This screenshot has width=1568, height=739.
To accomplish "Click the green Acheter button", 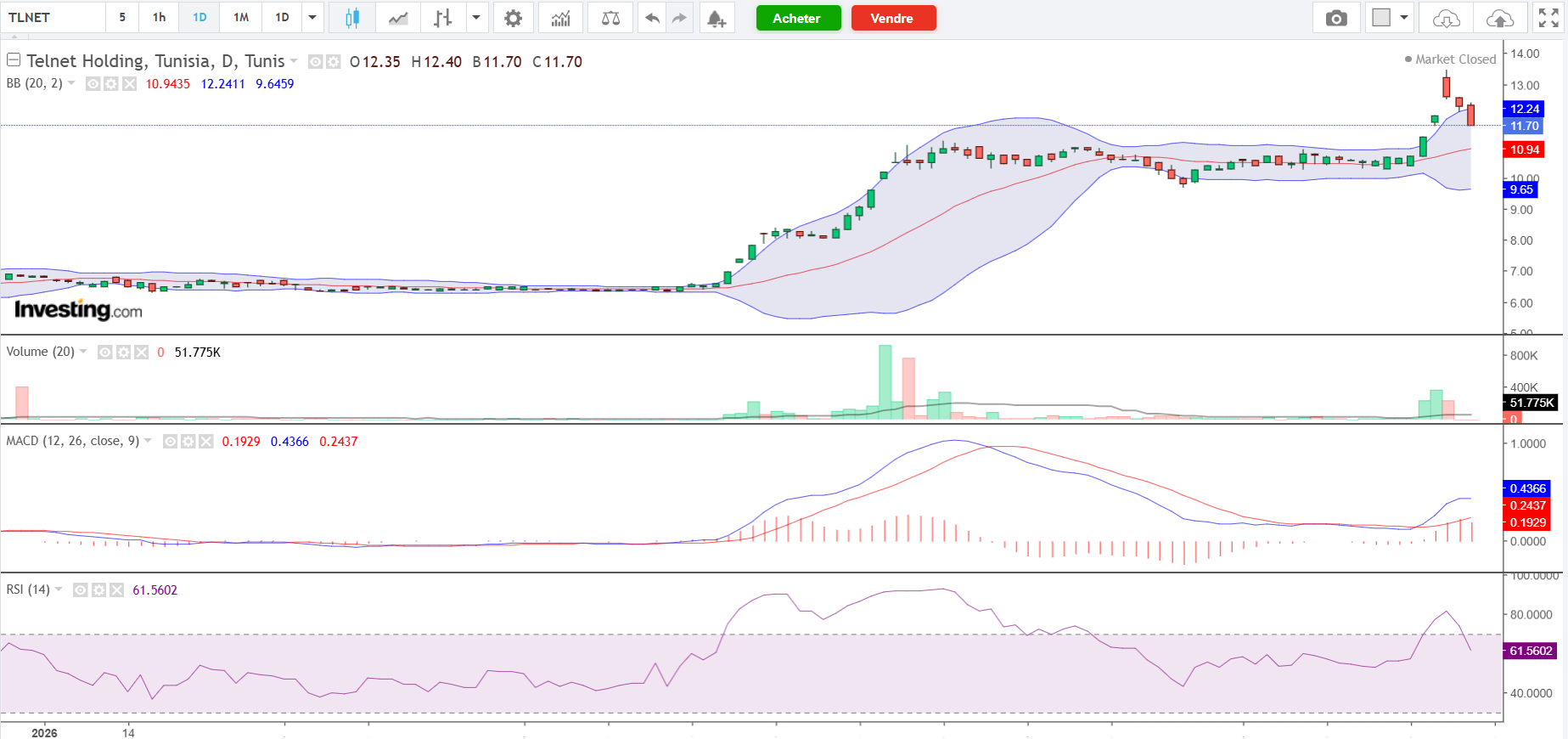I will click(x=798, y=18).
